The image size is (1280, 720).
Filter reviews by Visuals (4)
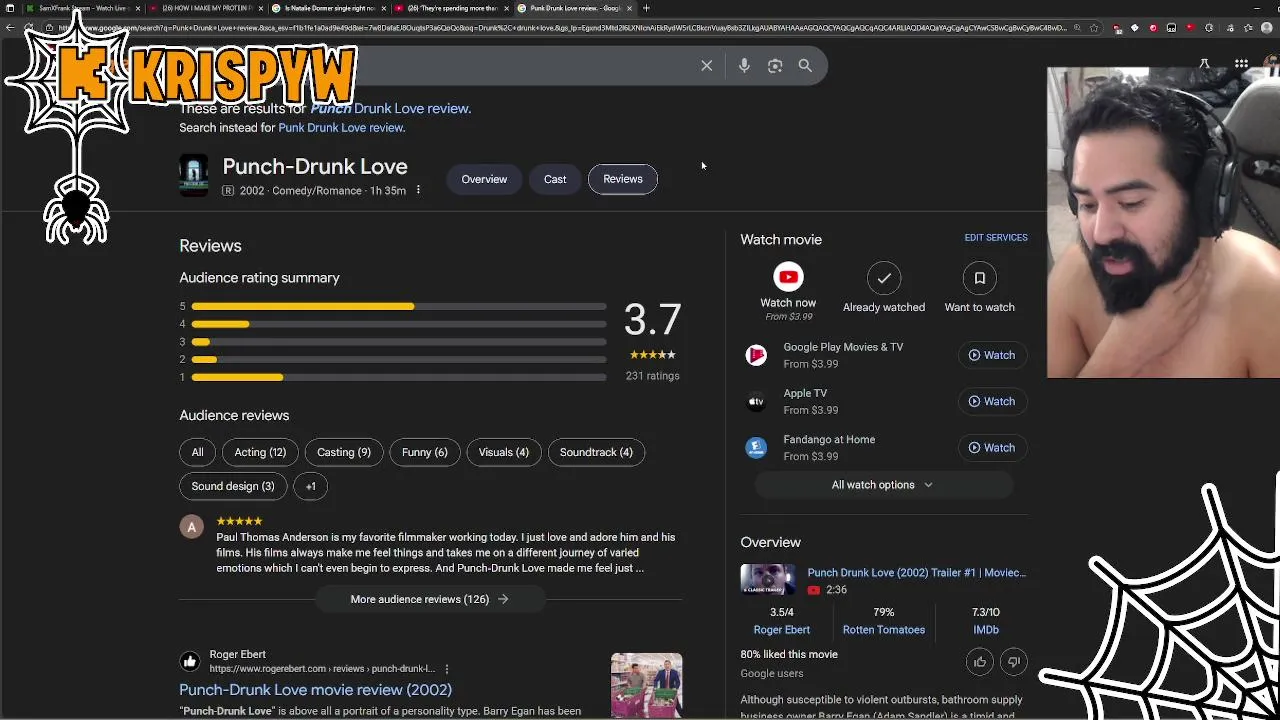pos(503,452)
